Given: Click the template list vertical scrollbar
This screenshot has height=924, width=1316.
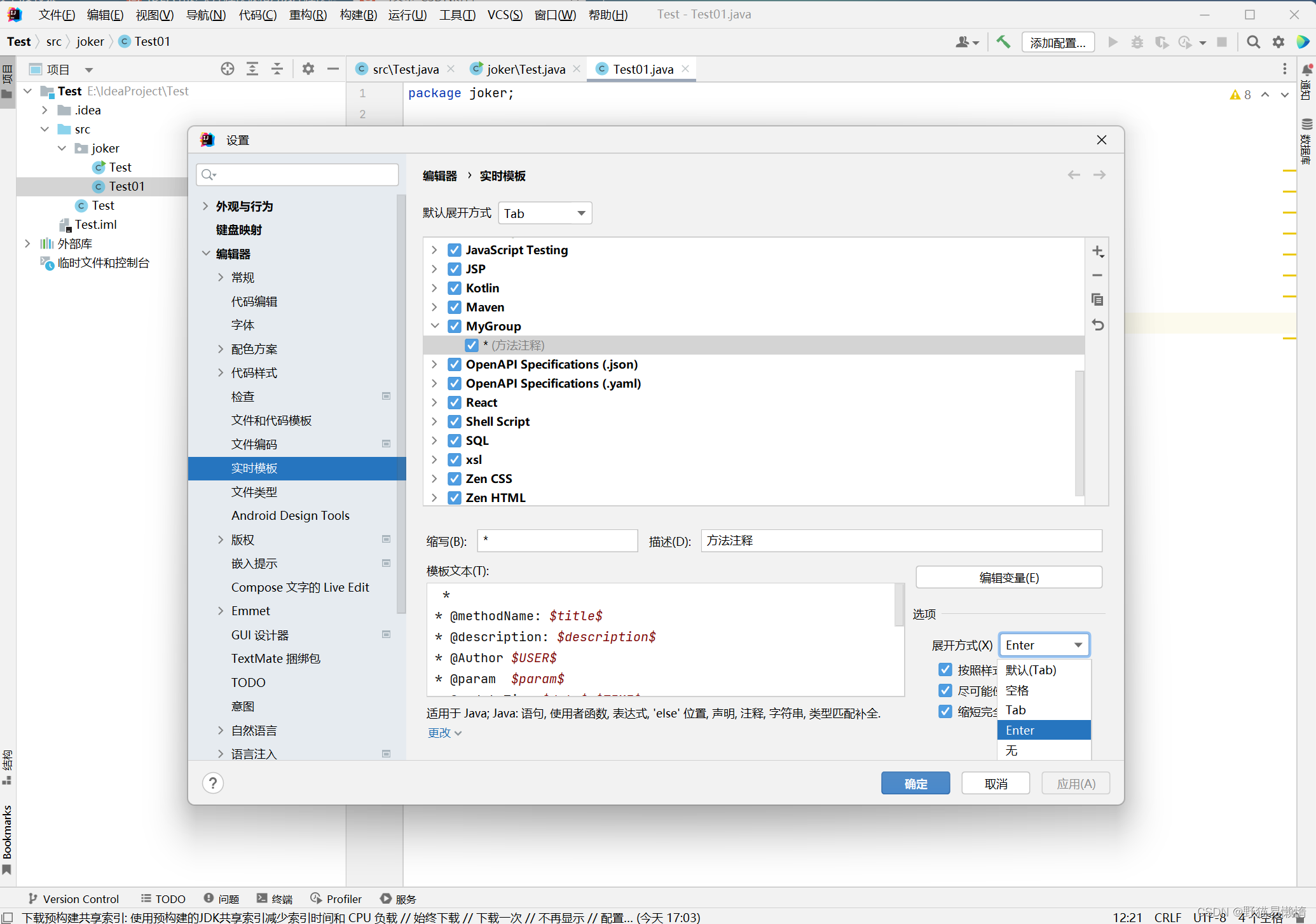Looking at the screenshot, I should click(1079, 432).
